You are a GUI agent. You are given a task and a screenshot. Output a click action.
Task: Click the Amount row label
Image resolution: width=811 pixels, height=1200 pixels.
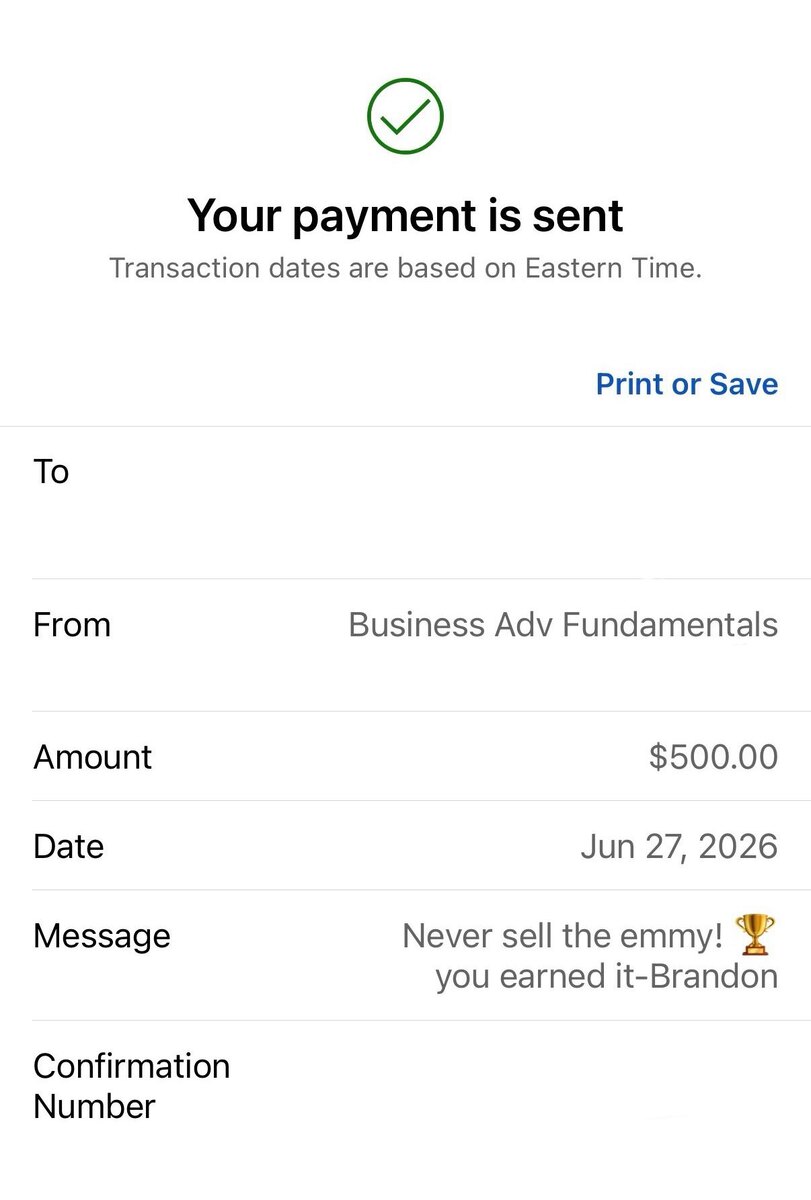(92, 757)
